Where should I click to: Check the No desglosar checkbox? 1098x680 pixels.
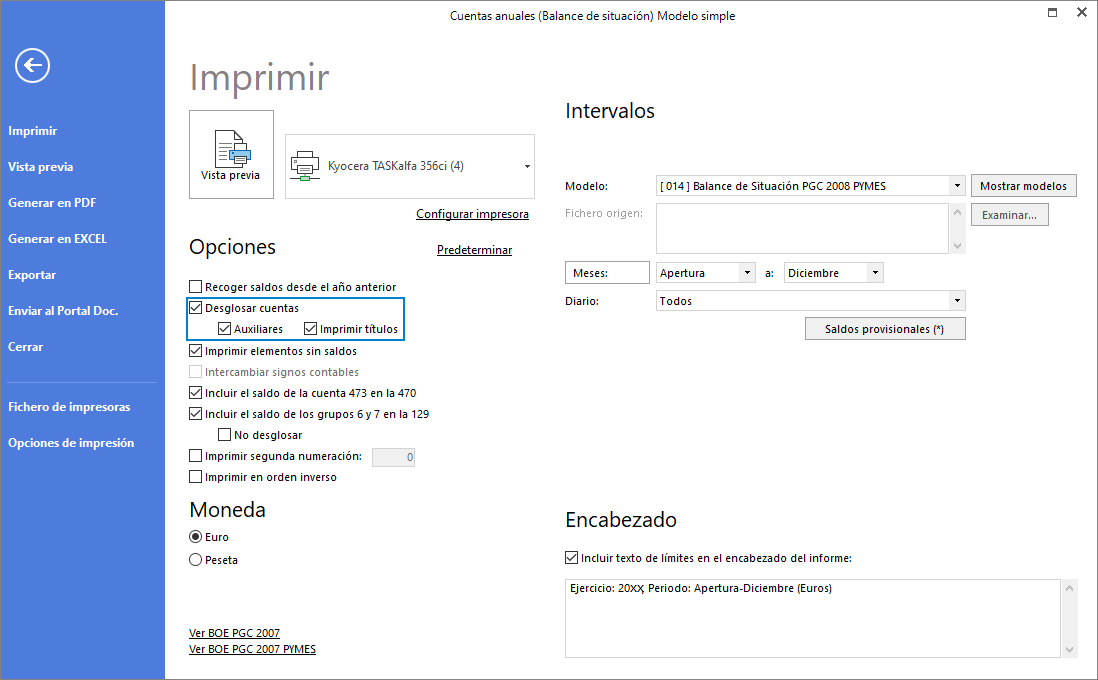pyautogui.click(x=225, y=435)
